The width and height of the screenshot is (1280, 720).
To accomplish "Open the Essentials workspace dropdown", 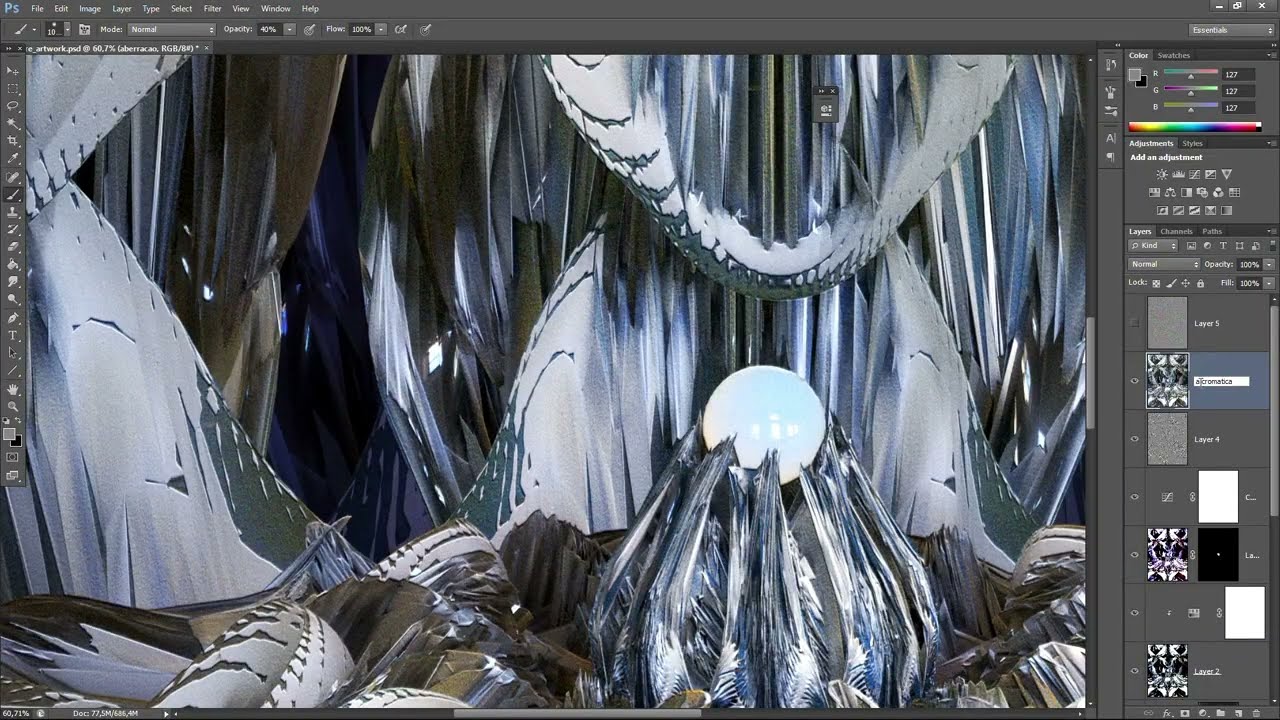I will click(x=1231, y=30).
